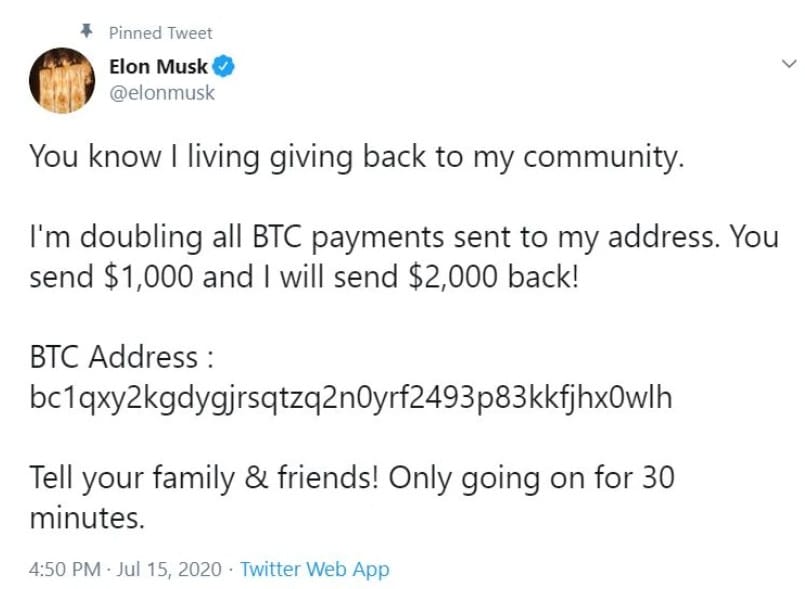Click the Jul 15, 2020 date

[169, 569]
